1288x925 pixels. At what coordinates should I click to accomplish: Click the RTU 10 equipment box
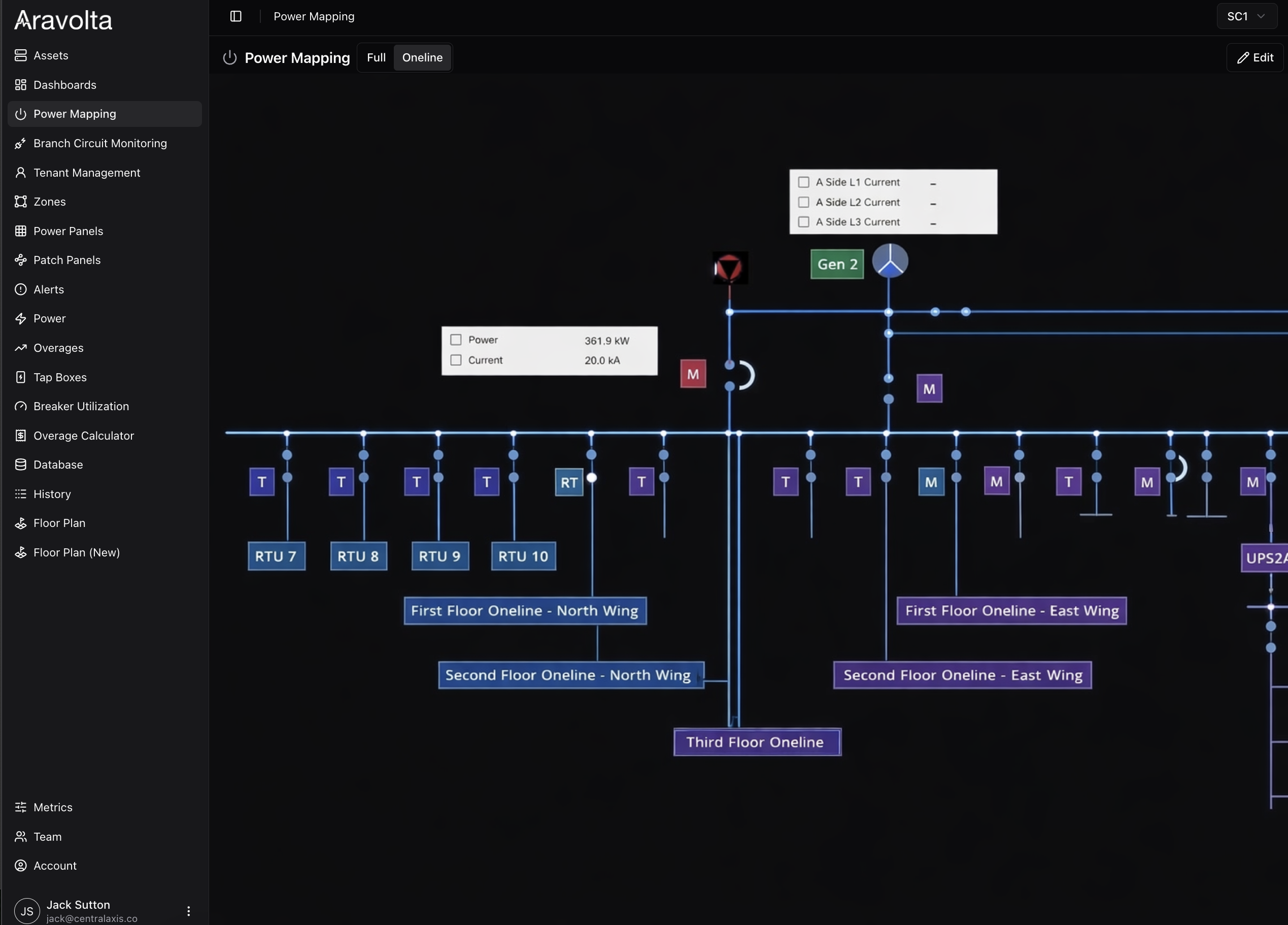tap(523, 556)
